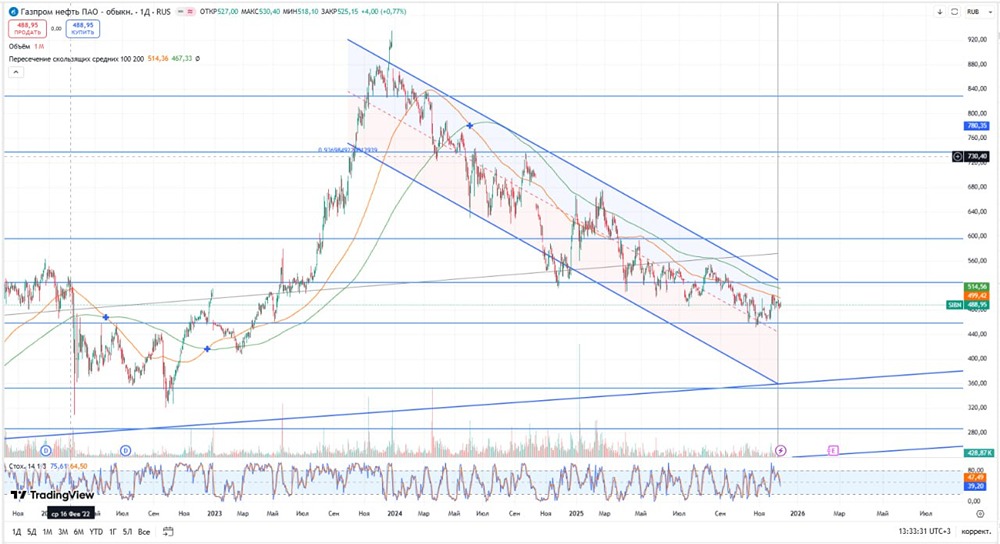This screenshot has width=1000, height=544.
Task: Click the ОТКР 527,00 open value
Action: (219, 11)
